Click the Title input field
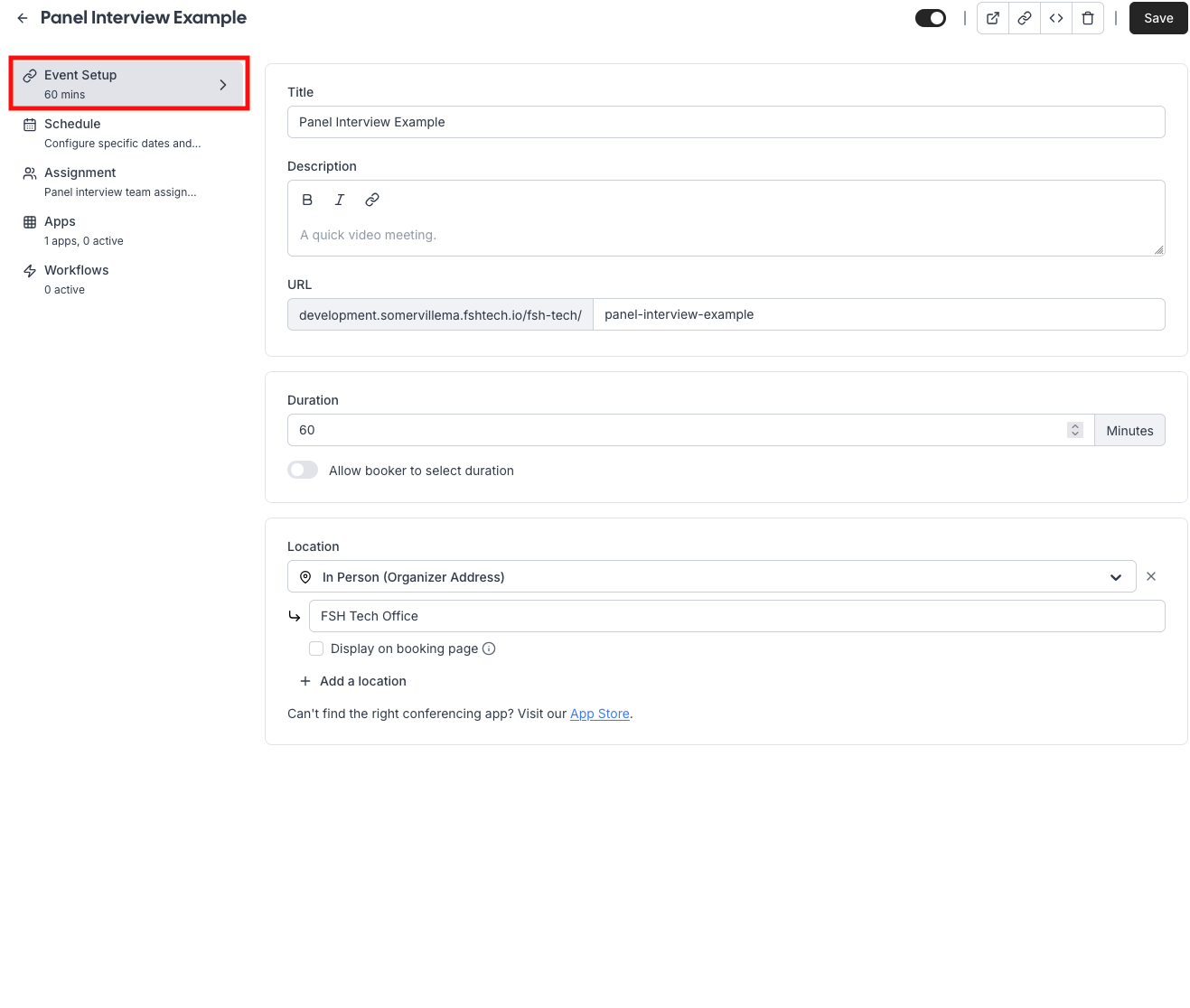1190x1008 pixels. (726, 122)
